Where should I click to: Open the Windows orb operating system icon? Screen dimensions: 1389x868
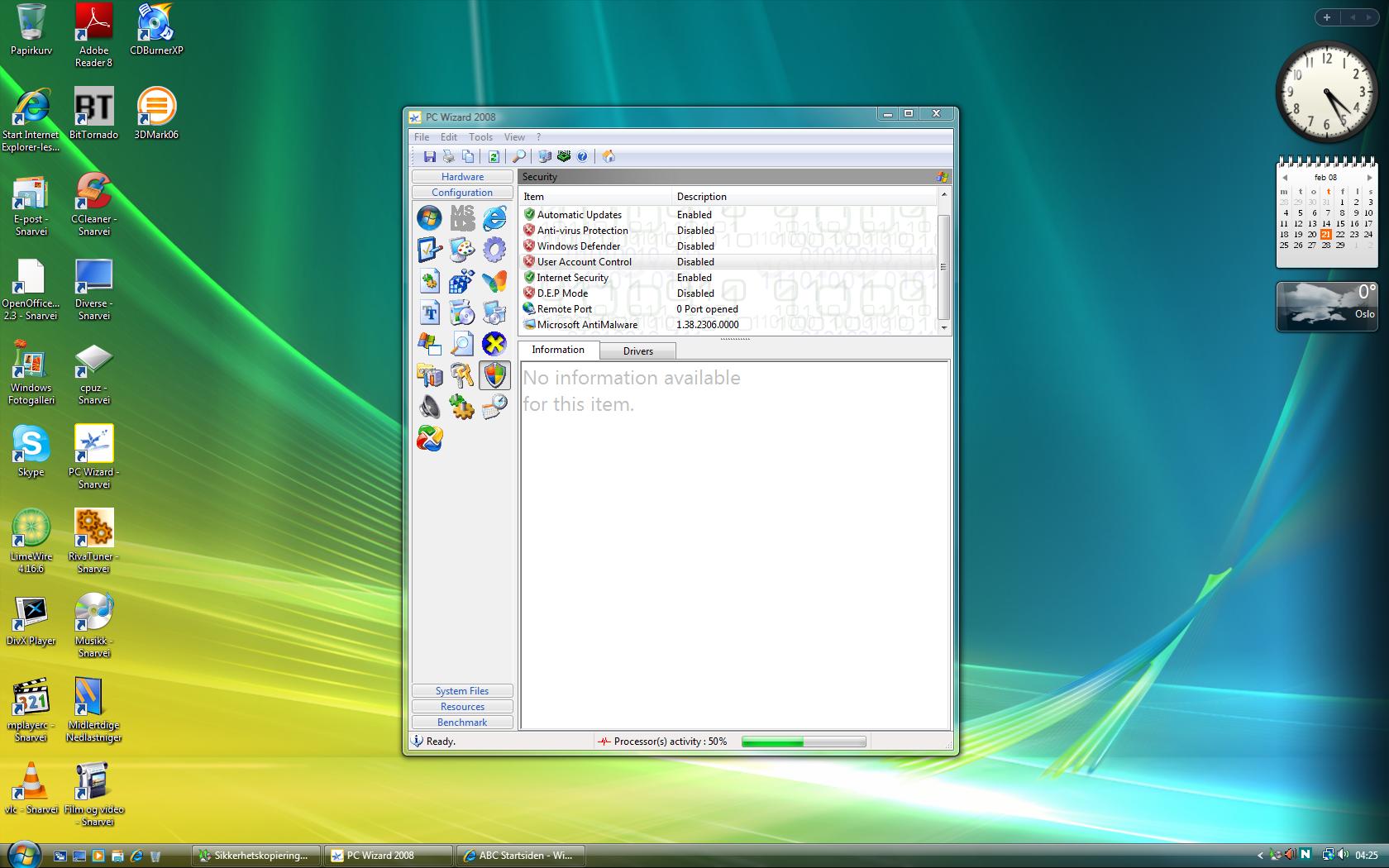(429, 218)
